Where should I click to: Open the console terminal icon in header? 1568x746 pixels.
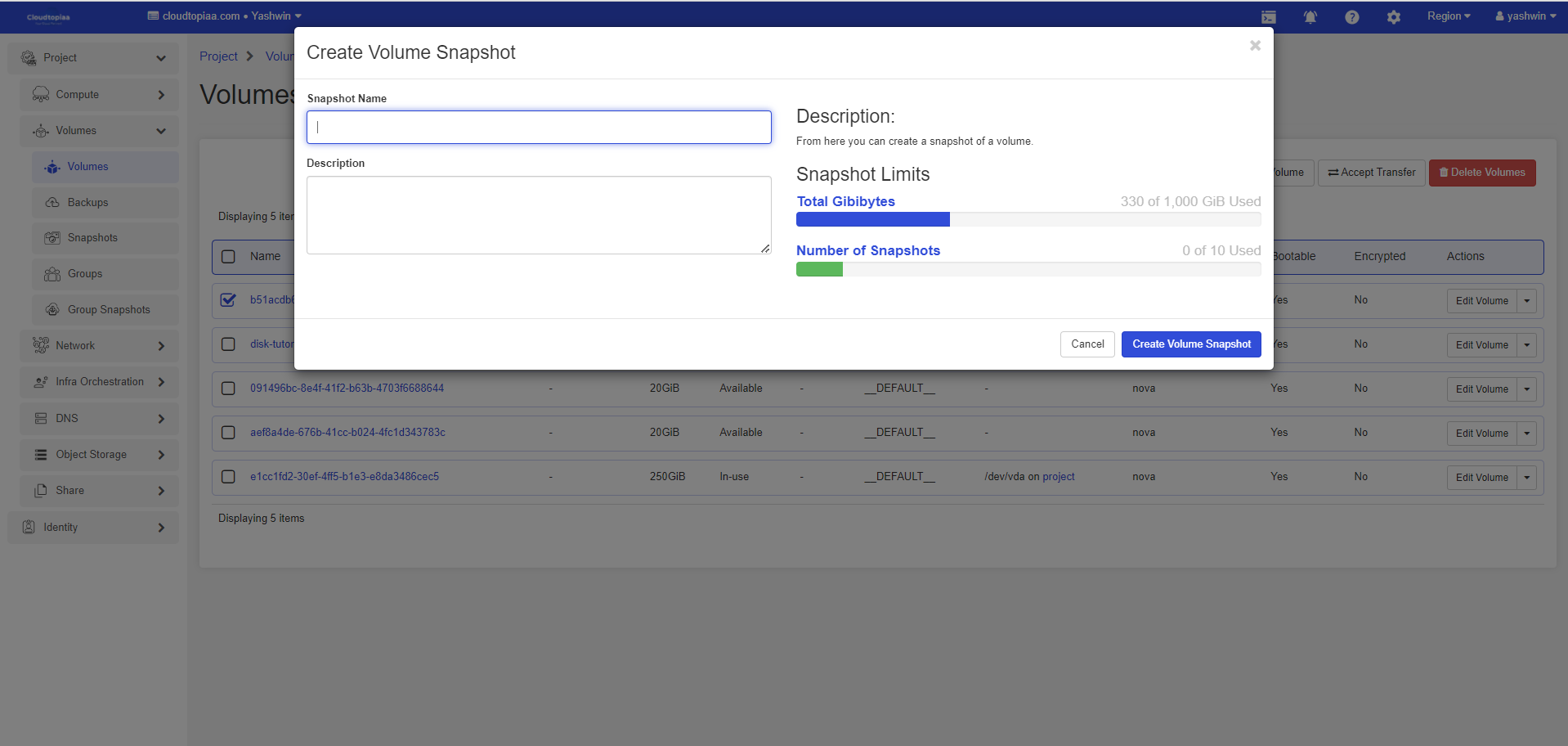pyautogui.click(x=1268, y=17)
